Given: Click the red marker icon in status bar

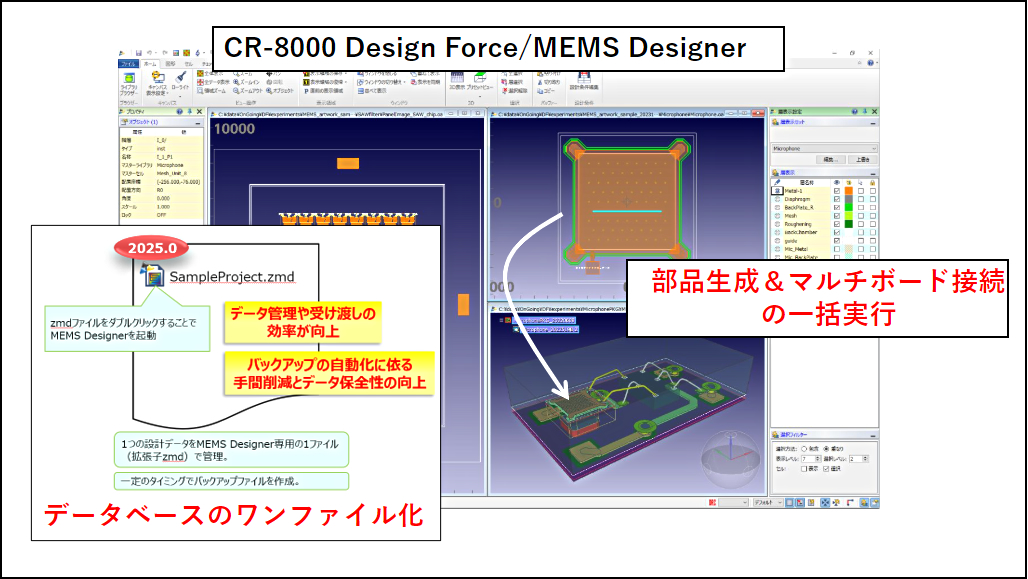Looking at the screenshot, I should (x=713, y=503).
